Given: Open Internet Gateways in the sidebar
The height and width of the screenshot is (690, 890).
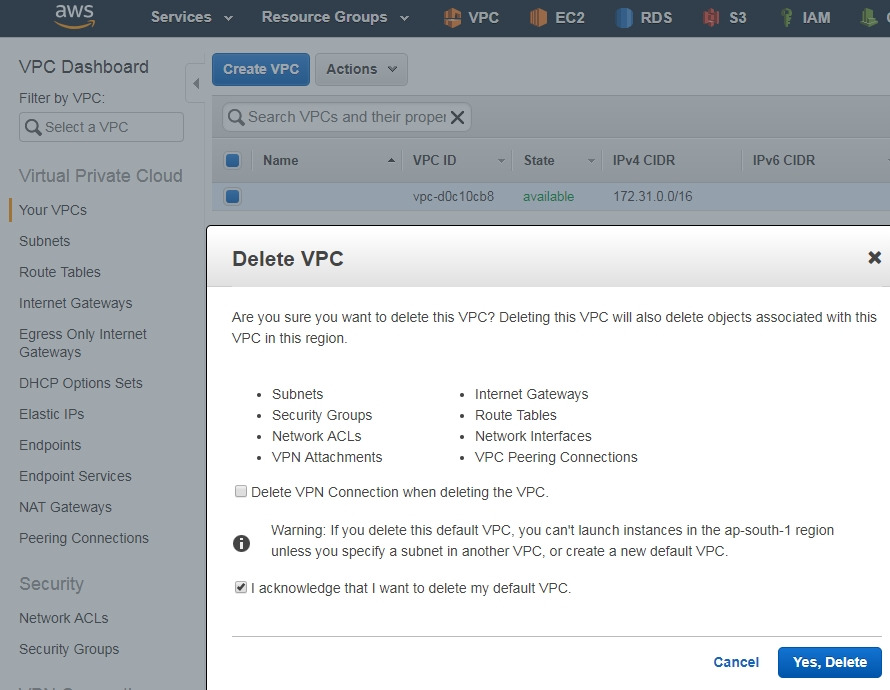Looking at the screenshot, I should point(75,304).
